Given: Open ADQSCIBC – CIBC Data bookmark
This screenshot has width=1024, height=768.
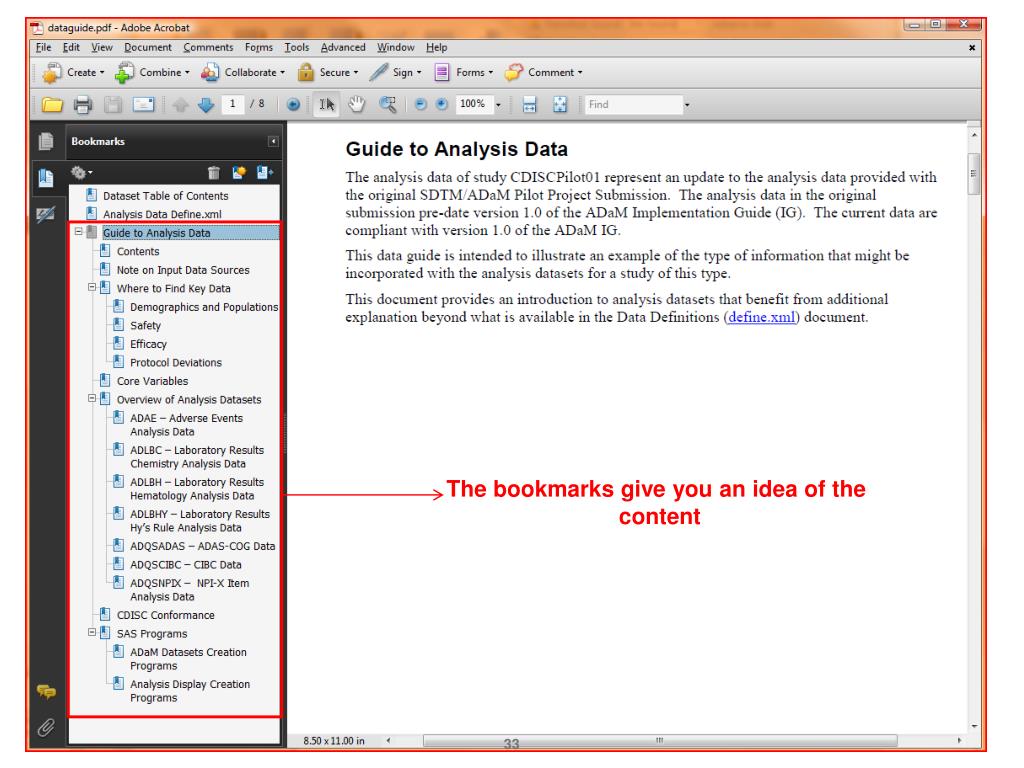Looking at the screenshot, I should 185,564.
